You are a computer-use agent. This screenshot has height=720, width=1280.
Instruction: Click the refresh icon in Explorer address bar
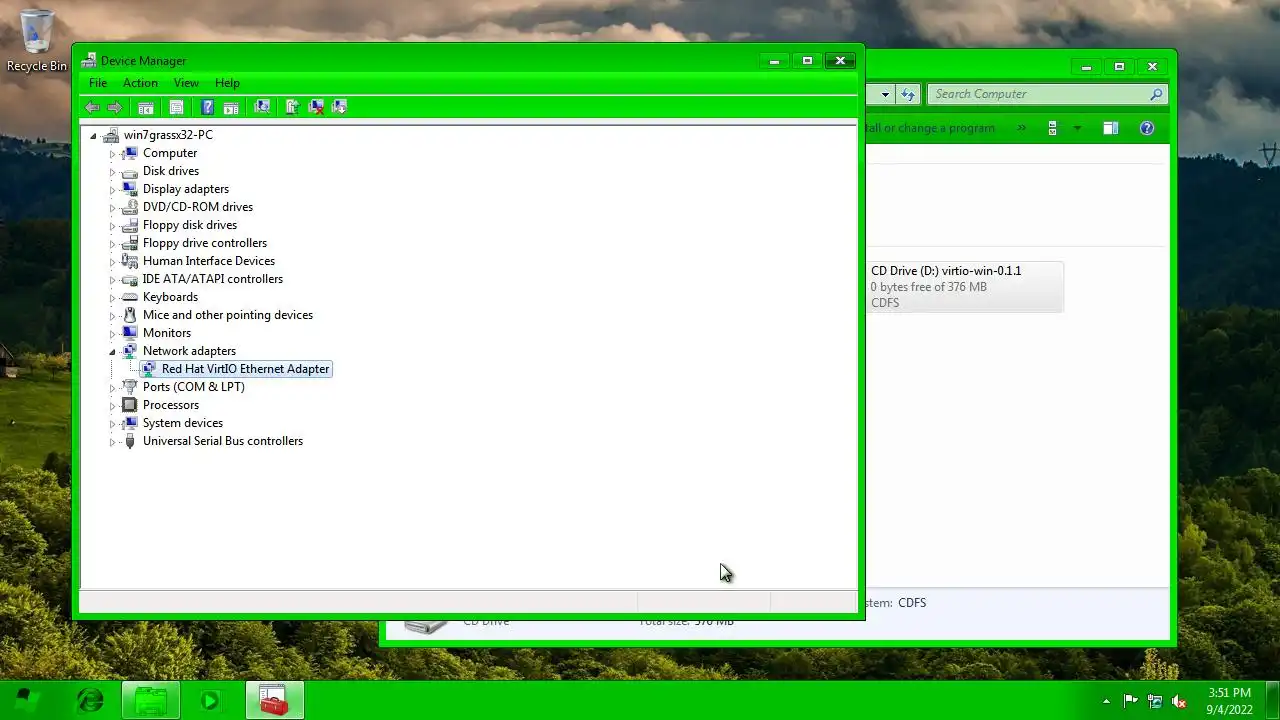pos(908,94)
